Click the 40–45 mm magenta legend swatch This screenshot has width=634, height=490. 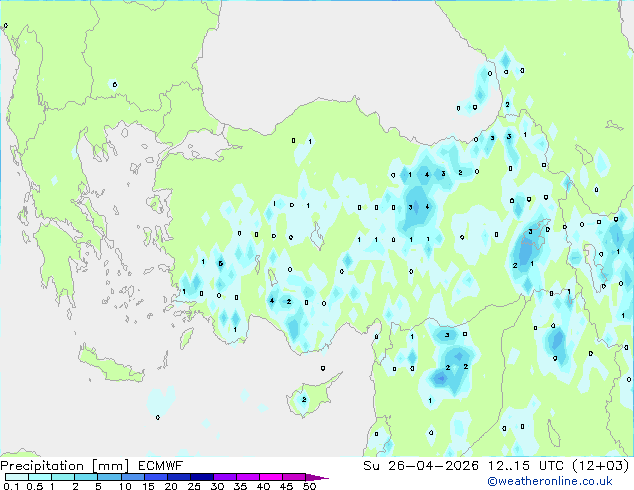click(x=271, y=477)
